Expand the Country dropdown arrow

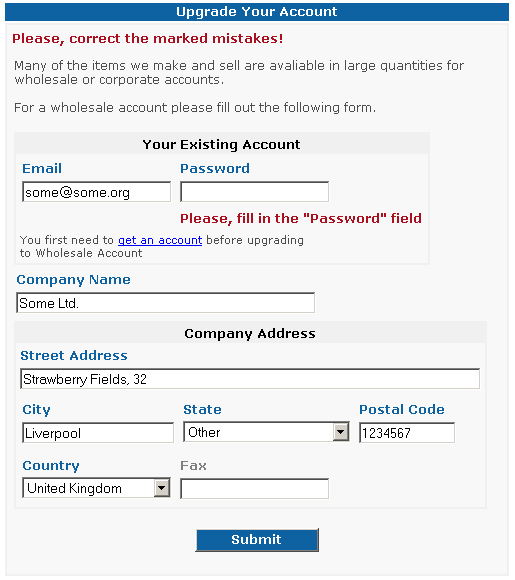pyautogui.click(x=161, y=488)
